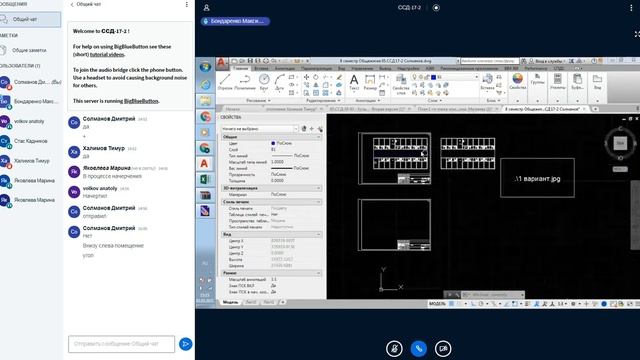640x360 pixels.
Task: Select the Text (Текст) tool
Action: (x=354, y=81)
